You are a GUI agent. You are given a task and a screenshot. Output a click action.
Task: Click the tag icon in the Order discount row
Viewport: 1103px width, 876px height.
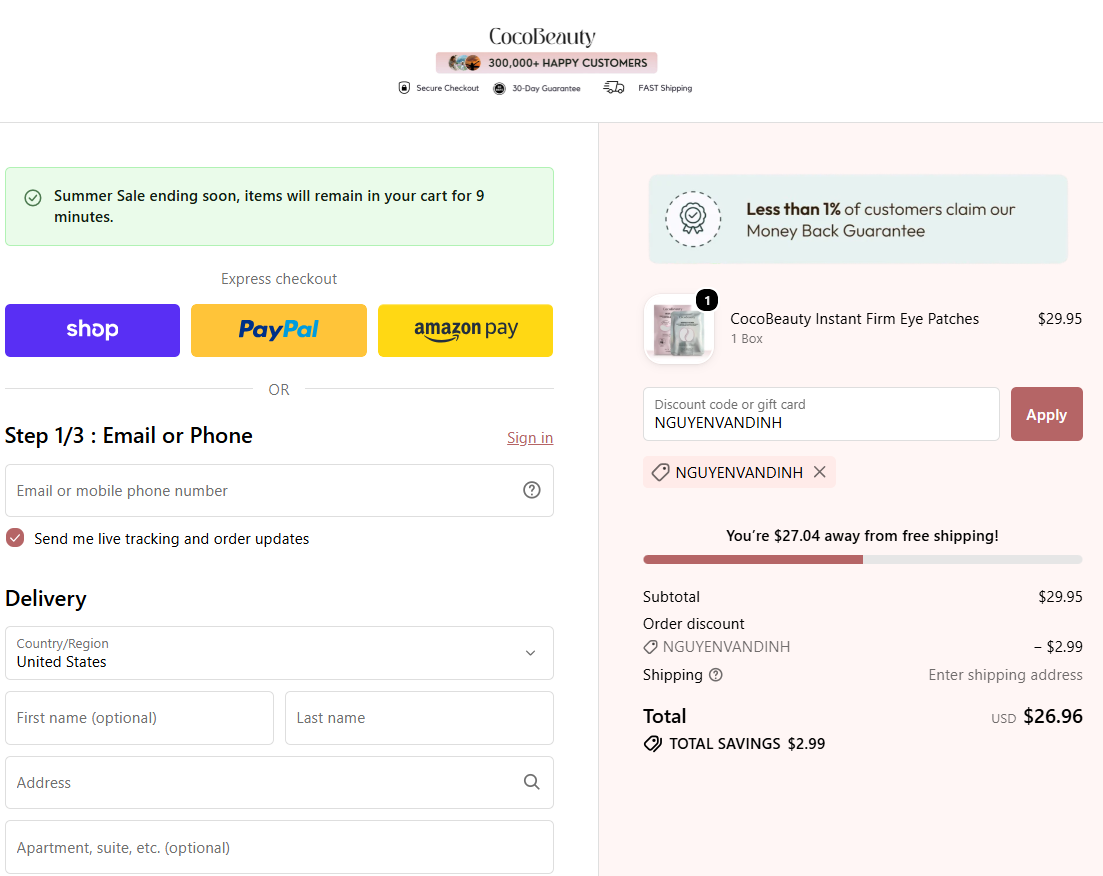651,647
